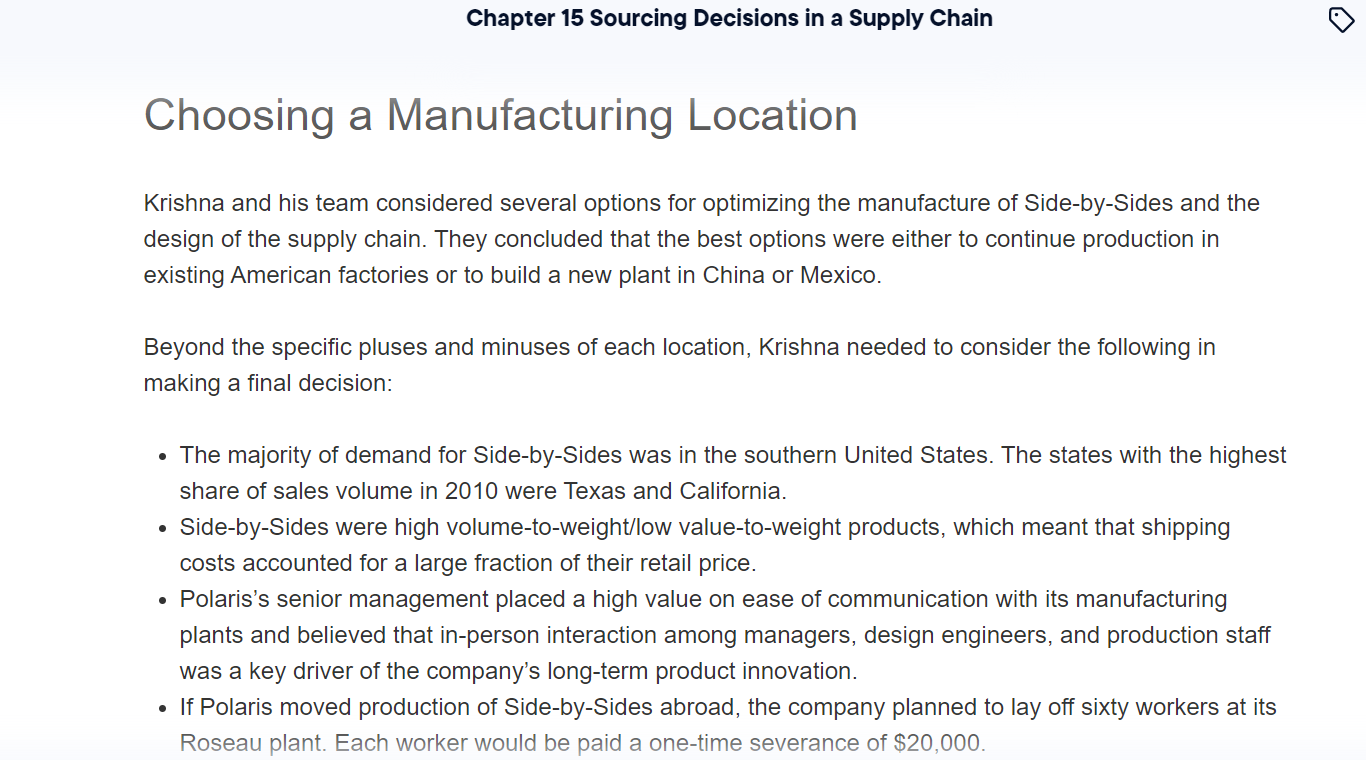Screen dimensions: 1366x760
Task: Click the 'Choosing a Manufacturing Location' heading
Action: 500,115
